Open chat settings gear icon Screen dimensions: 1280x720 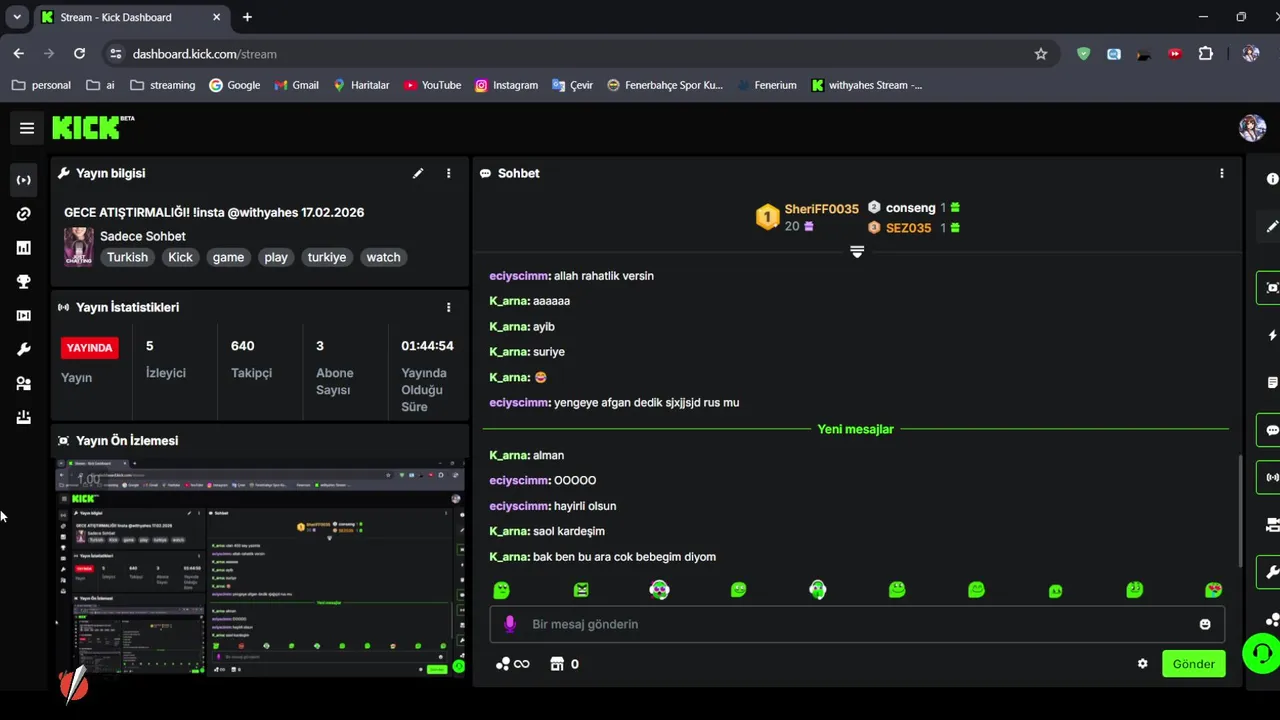[1142, 664]
